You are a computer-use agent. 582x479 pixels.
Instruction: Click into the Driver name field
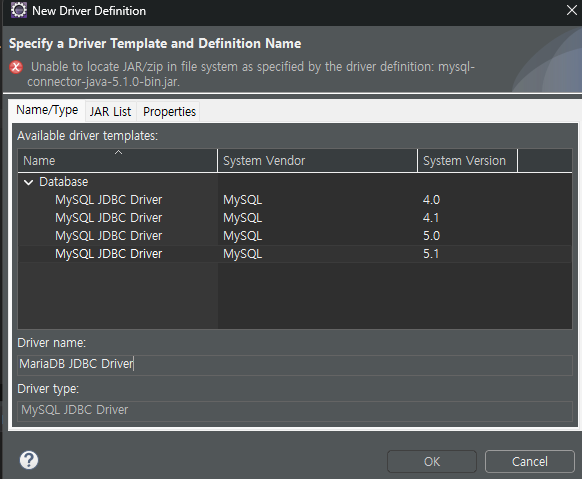[295, 364]
